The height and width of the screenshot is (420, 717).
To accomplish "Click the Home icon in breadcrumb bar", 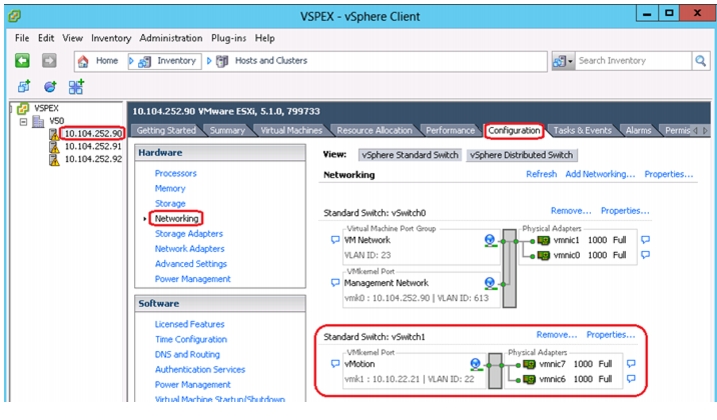I will (x=83, y=61).
